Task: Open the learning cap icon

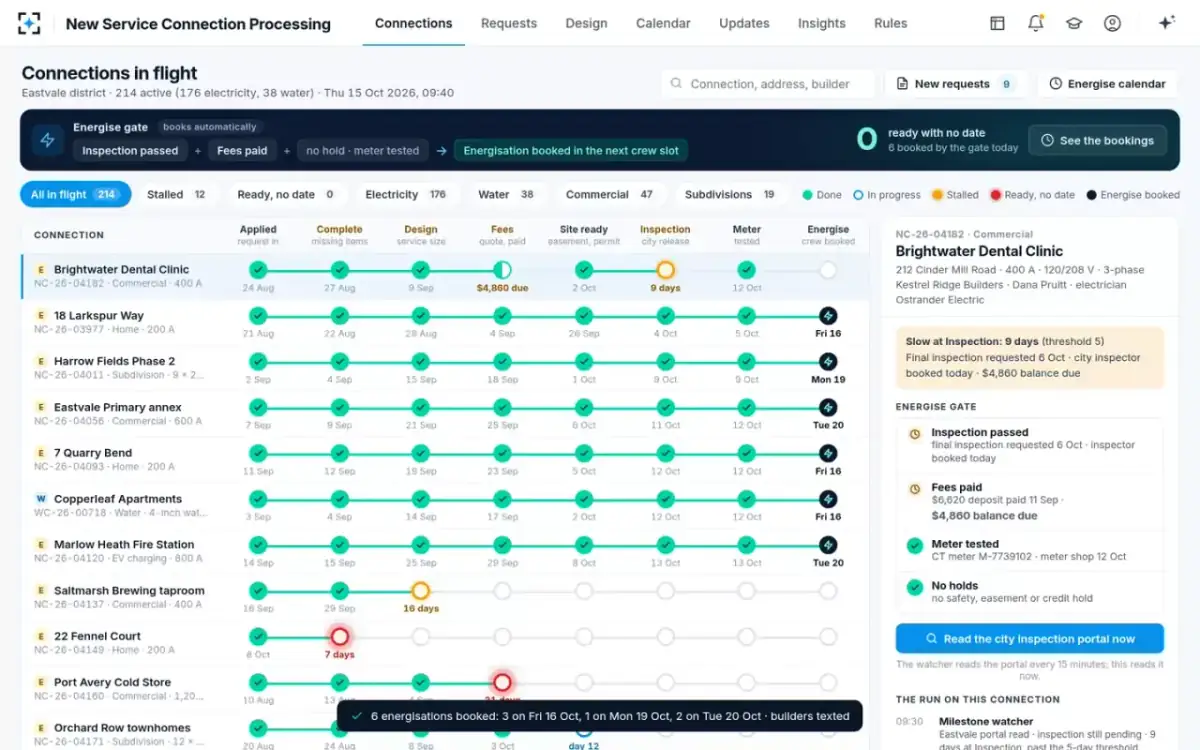Action: (1074, 23)
